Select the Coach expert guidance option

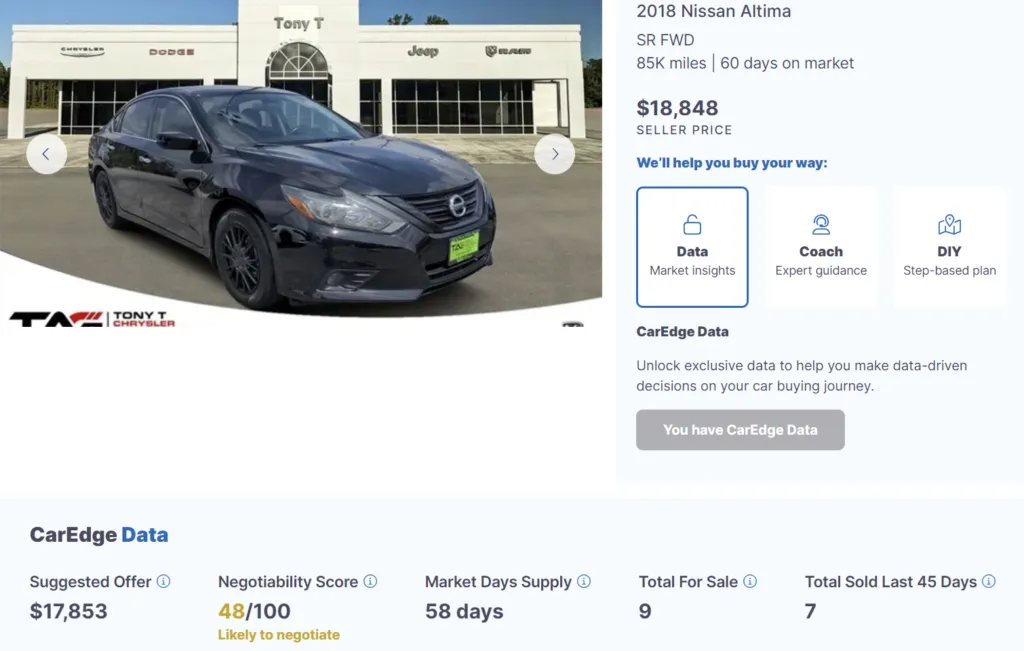[821, 247]
